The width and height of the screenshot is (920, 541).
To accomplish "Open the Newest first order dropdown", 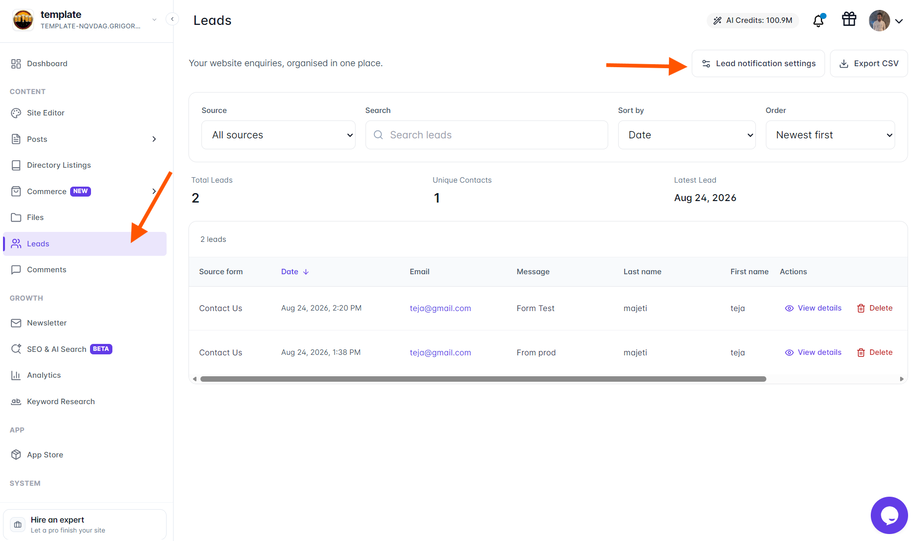I will 830,135.
